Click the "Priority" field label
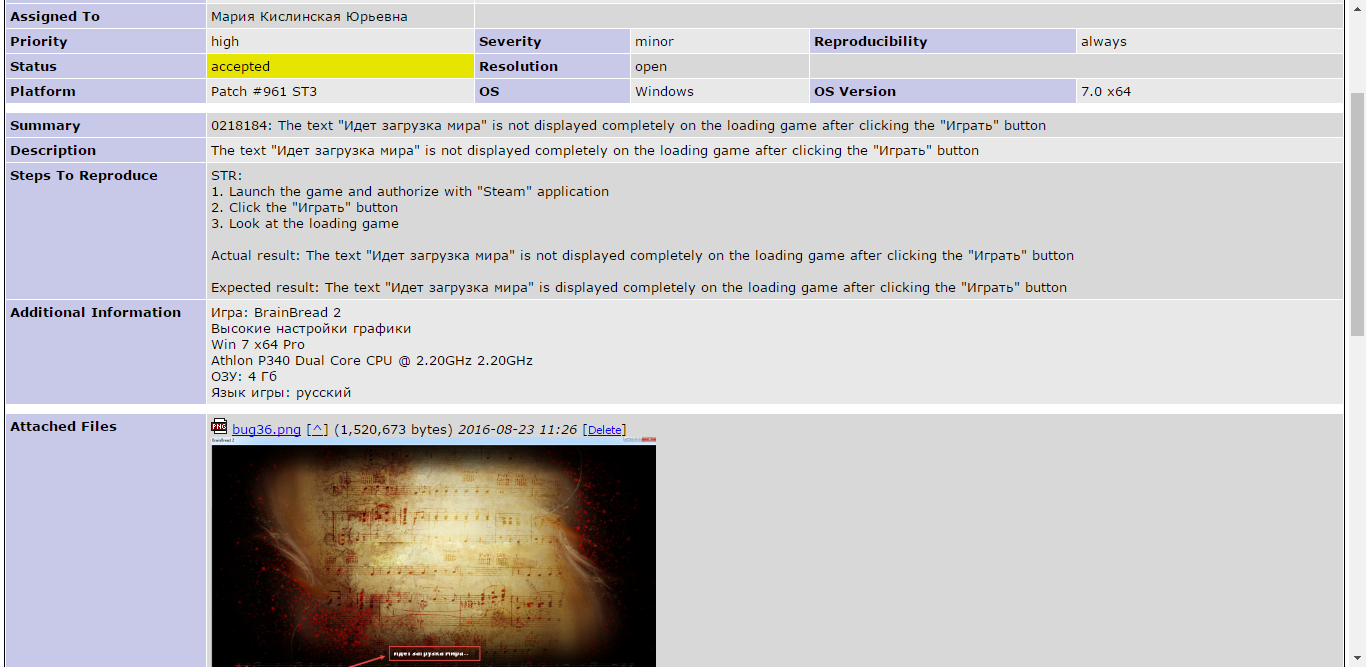The image size is (1366, 667). pos(39,42)
